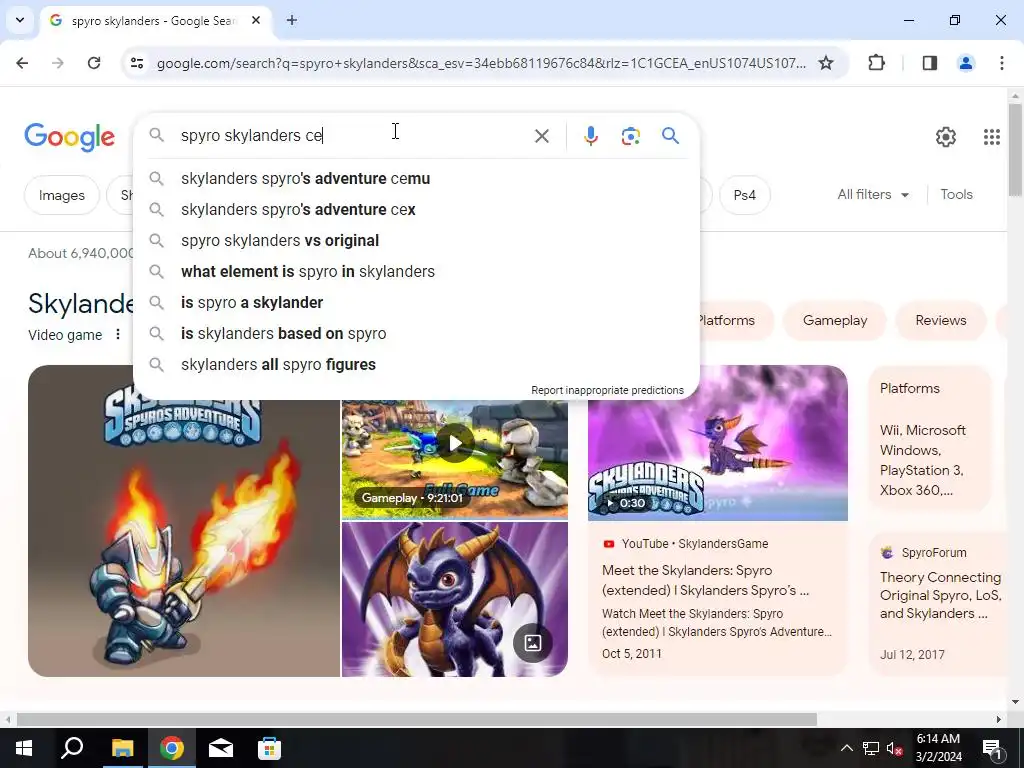Open Google apps grid
This screenshot has height=768, width=1024.
[x=991, y=136]
